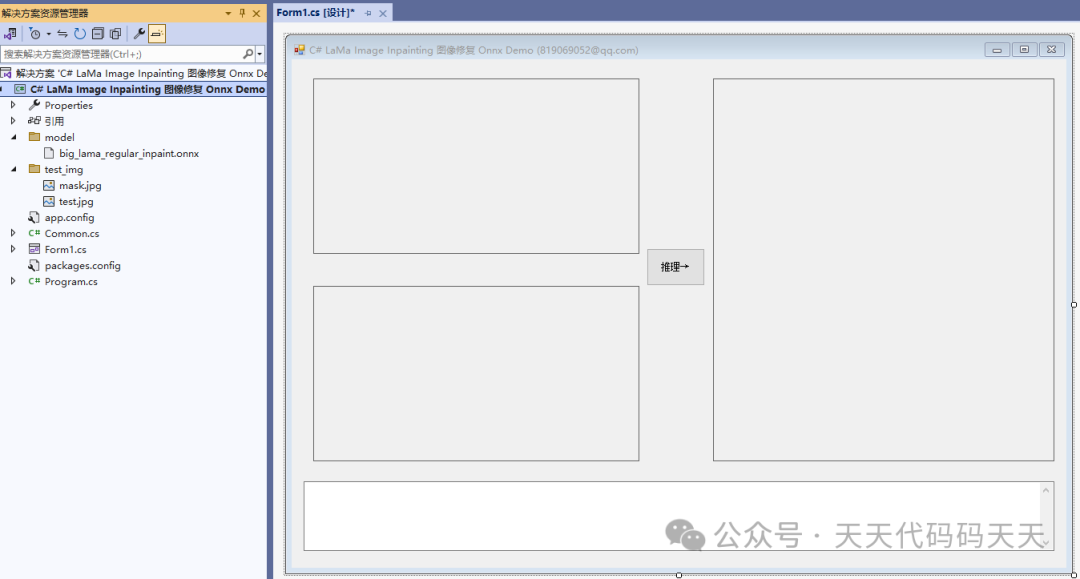The height and width of the screenshot is (579, 1080).
Task: Open item properties via the wrench icon
Action: pos(139,33)
